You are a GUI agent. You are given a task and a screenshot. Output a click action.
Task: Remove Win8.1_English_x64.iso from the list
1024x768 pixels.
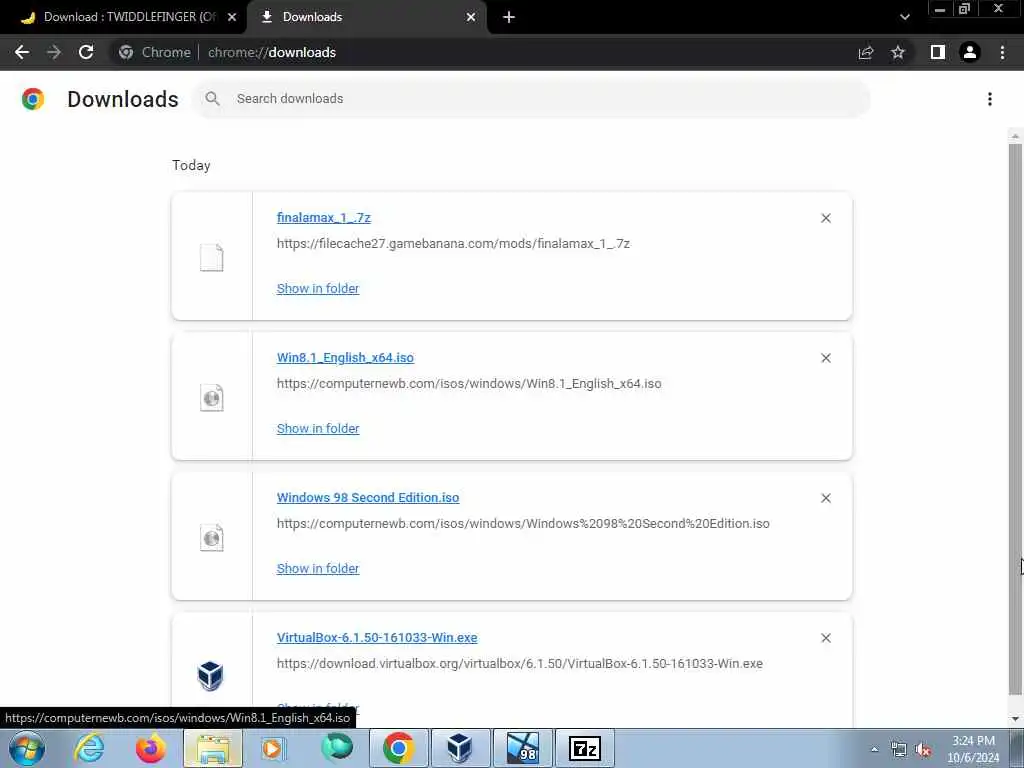826,358
